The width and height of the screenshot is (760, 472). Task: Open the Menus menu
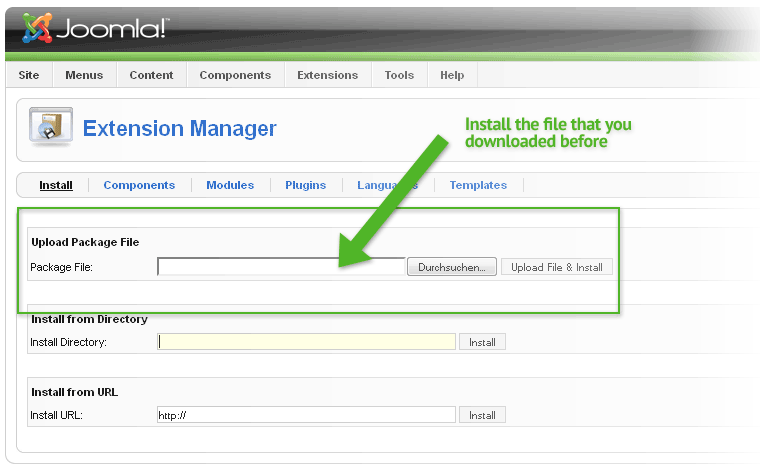(84, 75)
